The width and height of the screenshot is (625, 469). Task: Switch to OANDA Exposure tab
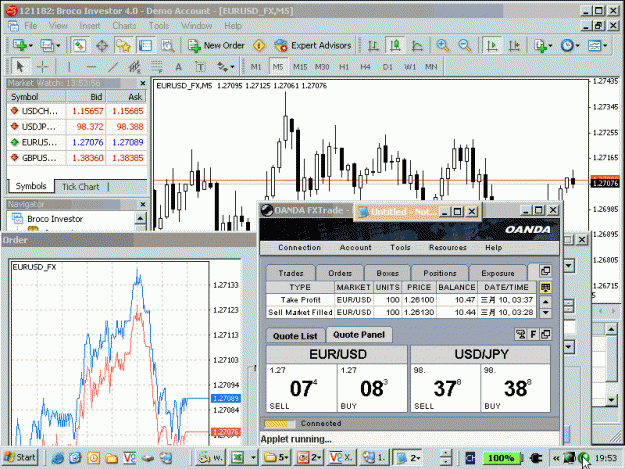(498, 273)
